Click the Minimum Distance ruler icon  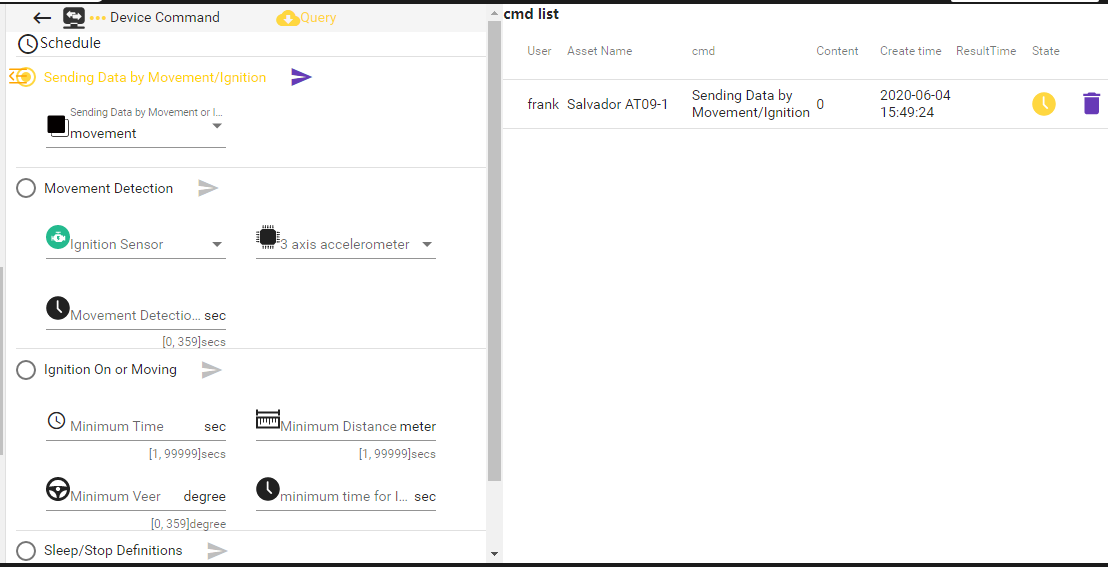pos(268,419)
